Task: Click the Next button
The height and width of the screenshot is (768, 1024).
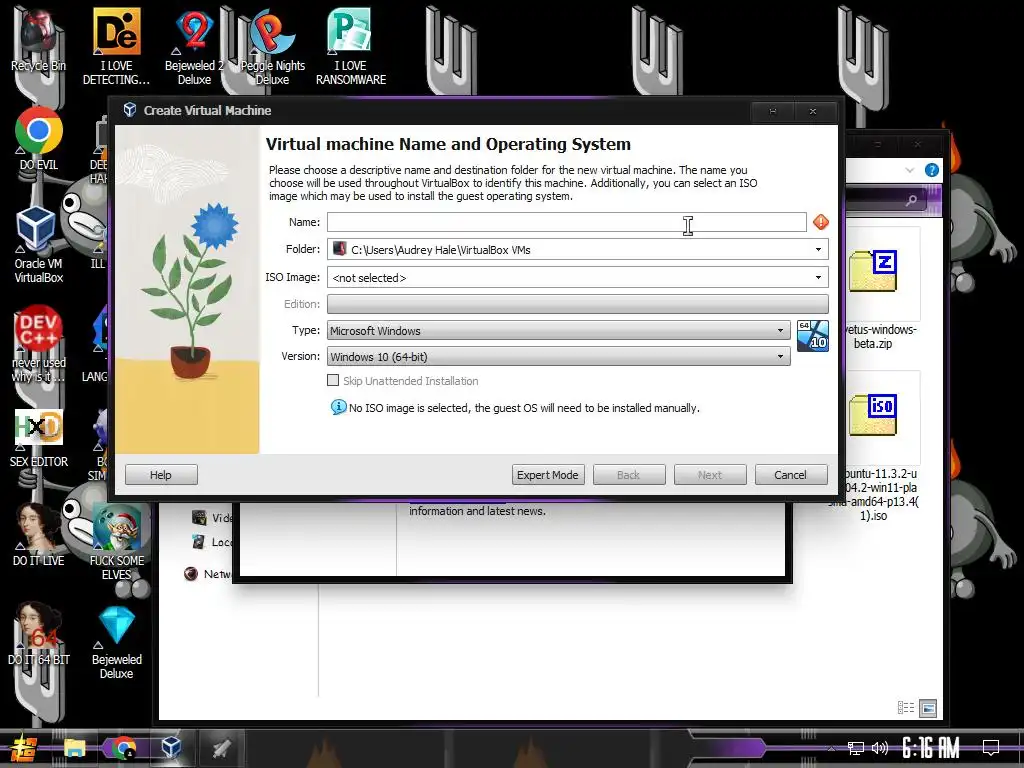Action: (x=710, y=475)
